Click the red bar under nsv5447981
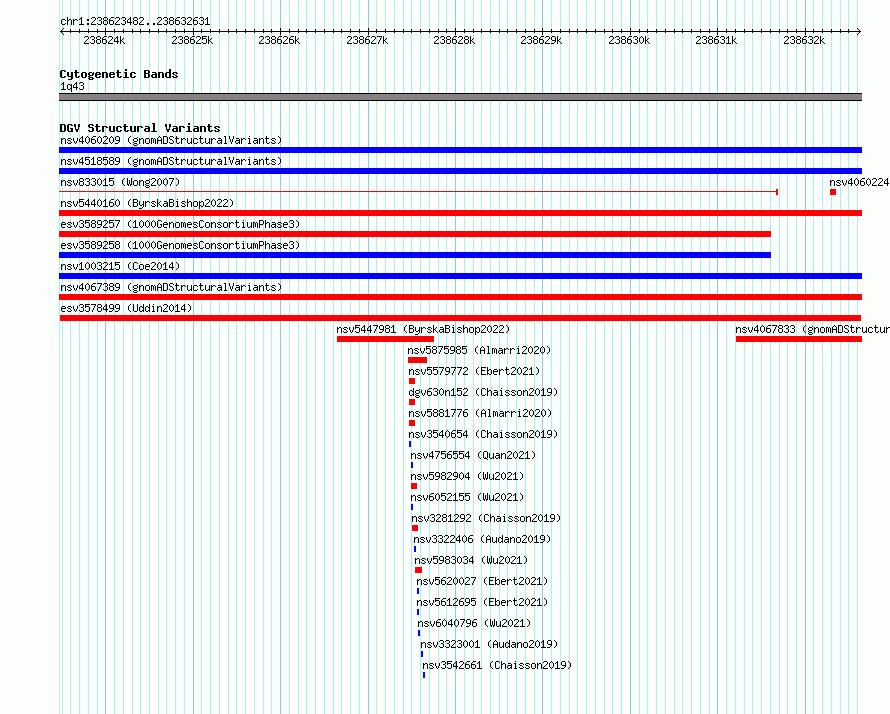Image resolution: width=890 pixels, height=714 pixels. 385,339
